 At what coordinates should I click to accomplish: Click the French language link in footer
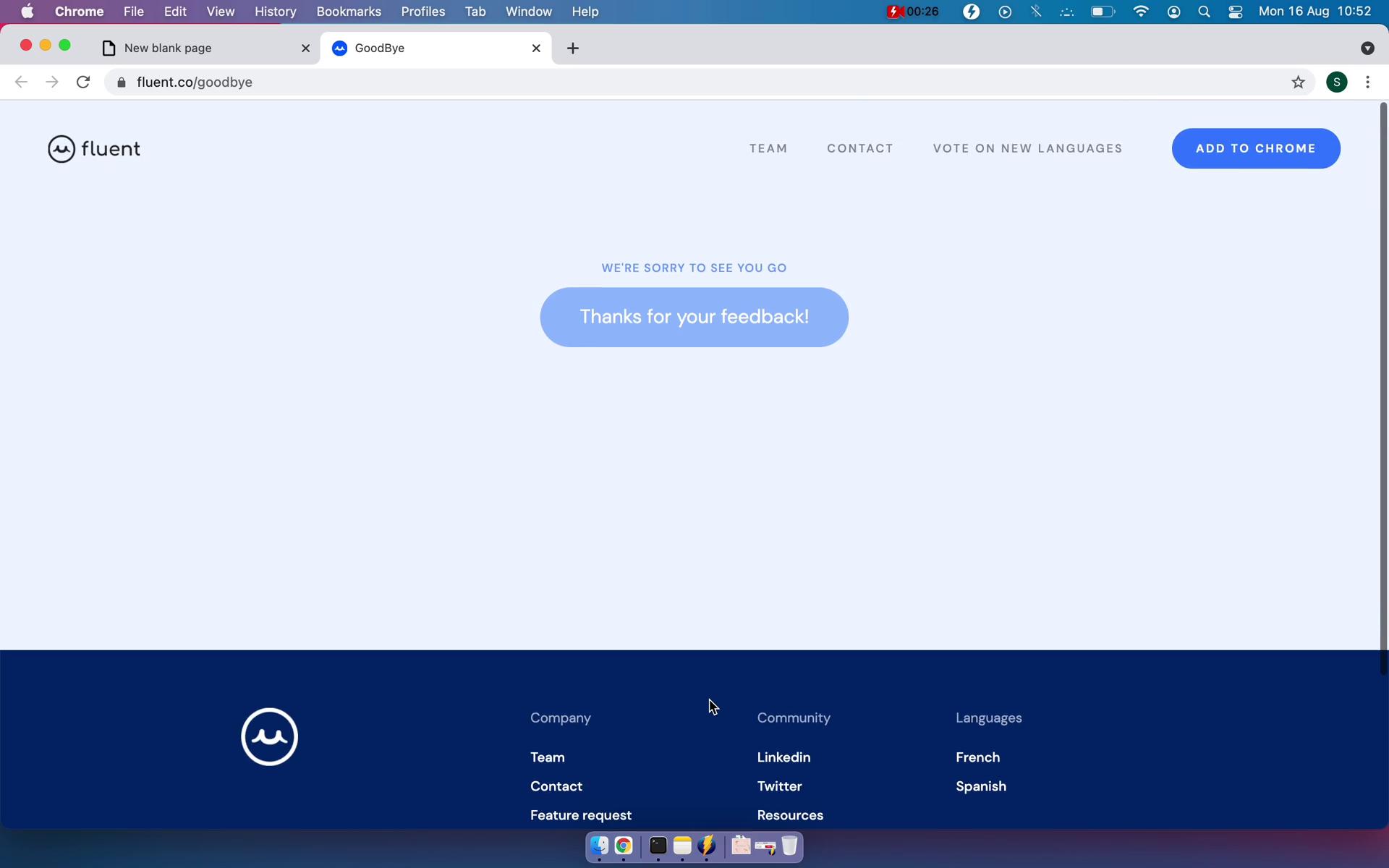977,757
